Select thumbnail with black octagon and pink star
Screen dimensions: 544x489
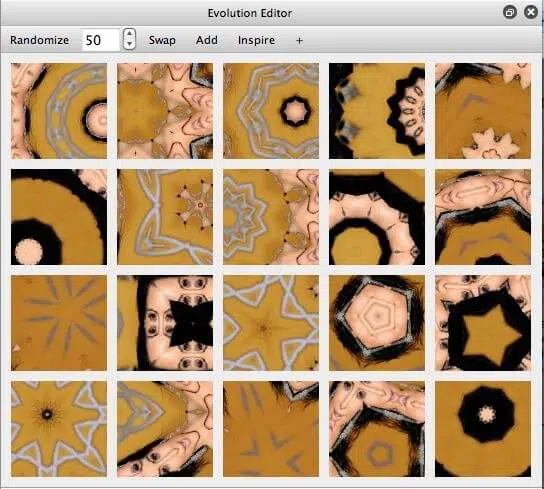pyautogui.click(x=483, y=429)
